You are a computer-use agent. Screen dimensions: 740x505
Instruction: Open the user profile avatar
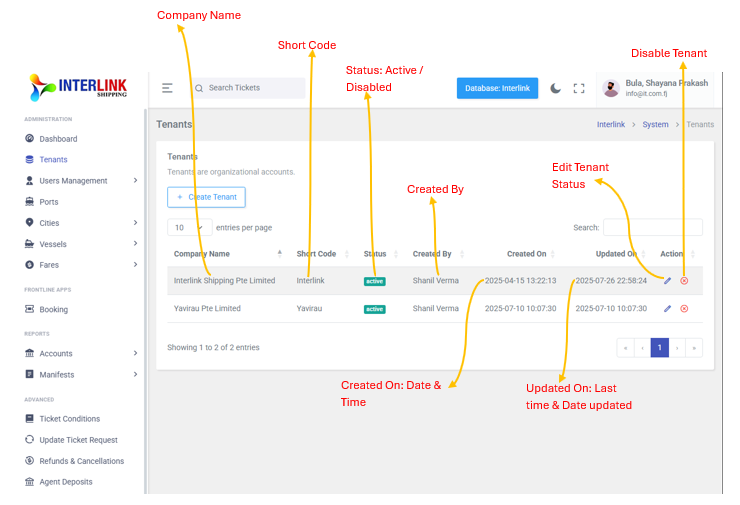(x=610, y=88)
